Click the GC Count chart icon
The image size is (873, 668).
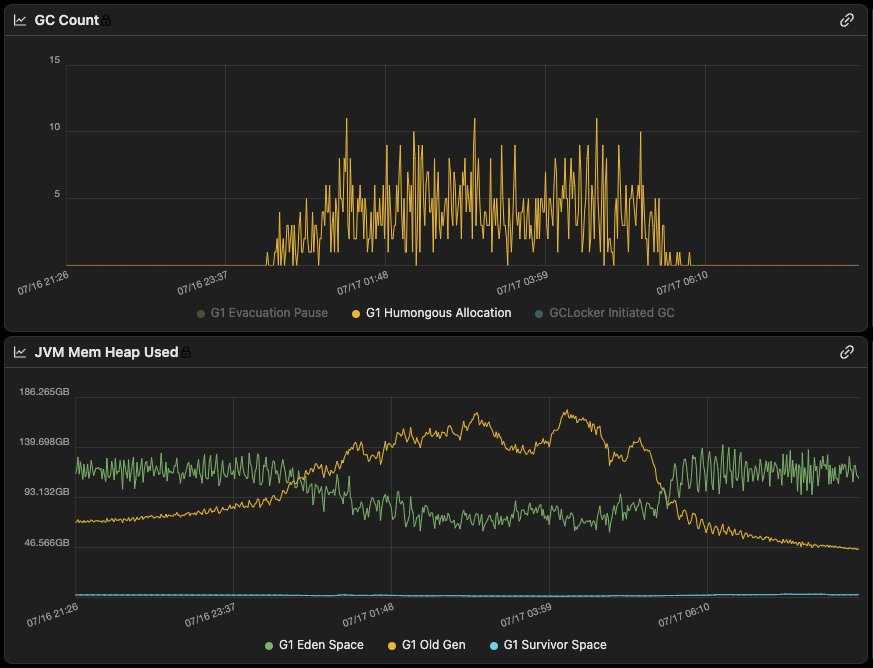pos(20,21)
